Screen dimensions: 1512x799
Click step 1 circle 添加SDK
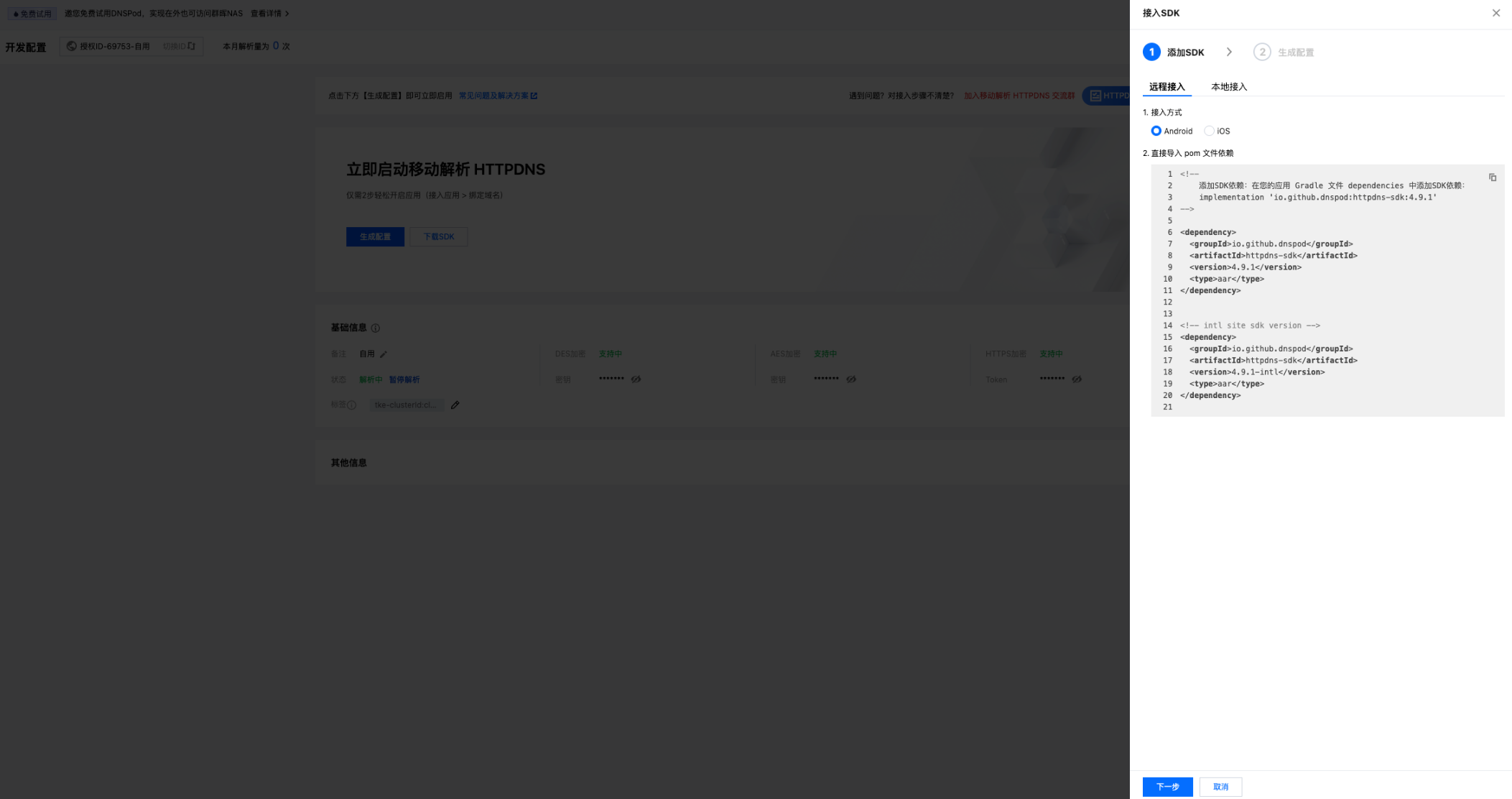pyautogui.click(x=1151, y=52)
